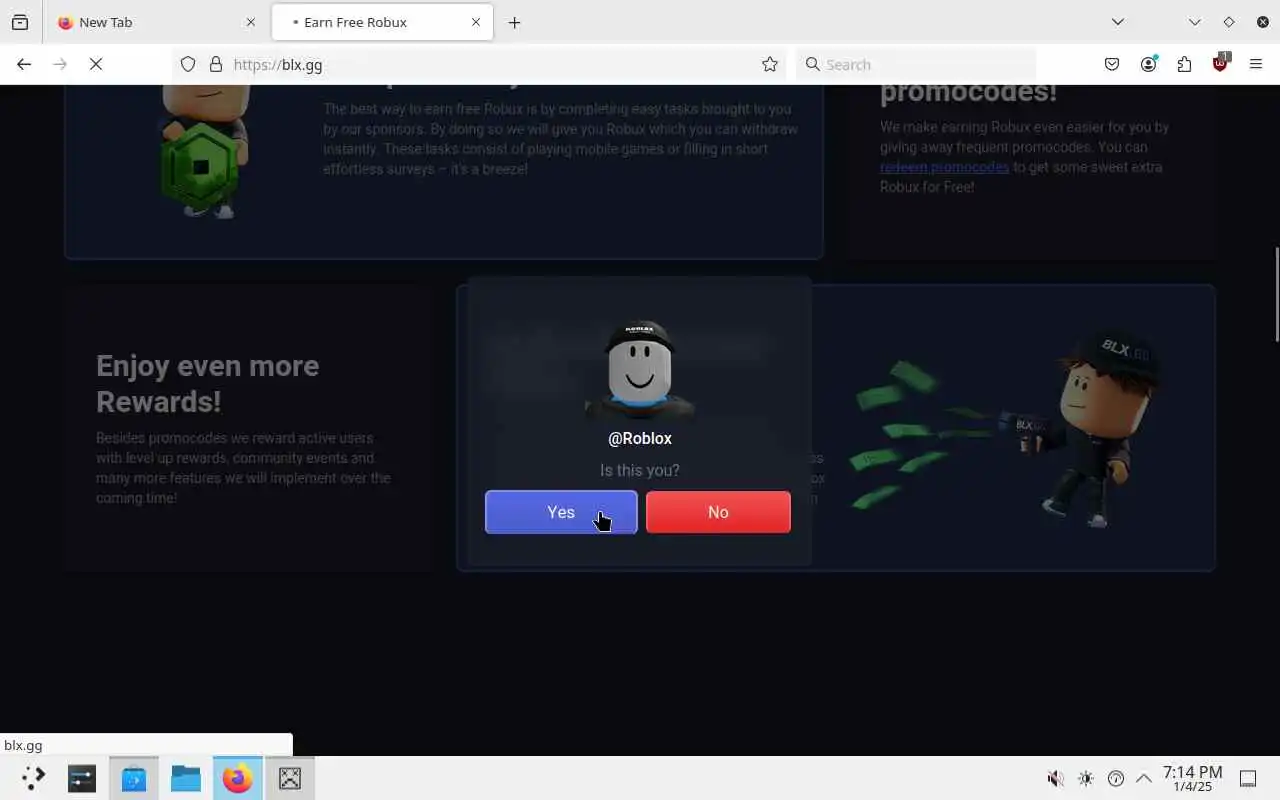The height and width of the screenshot is (800, 1280).
Task: Activate the Firefox taskbar icon
Action: 238,778
